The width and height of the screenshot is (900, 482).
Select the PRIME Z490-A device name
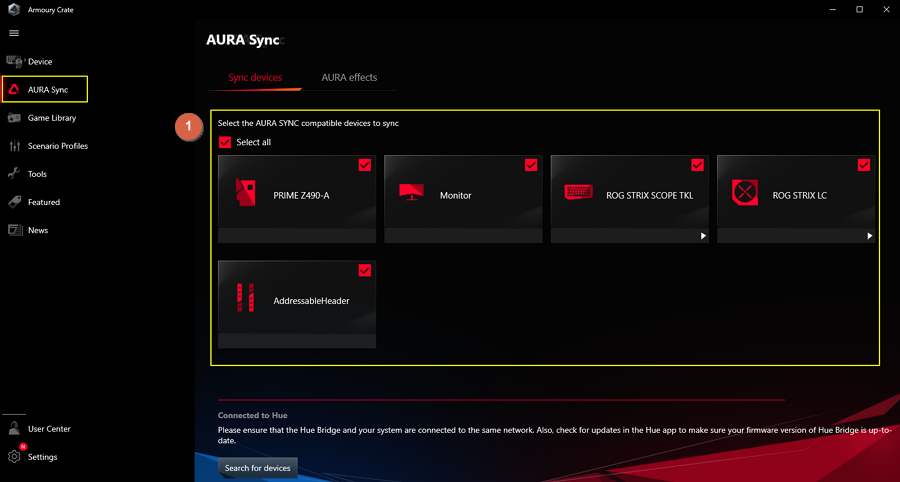point(301,196)
